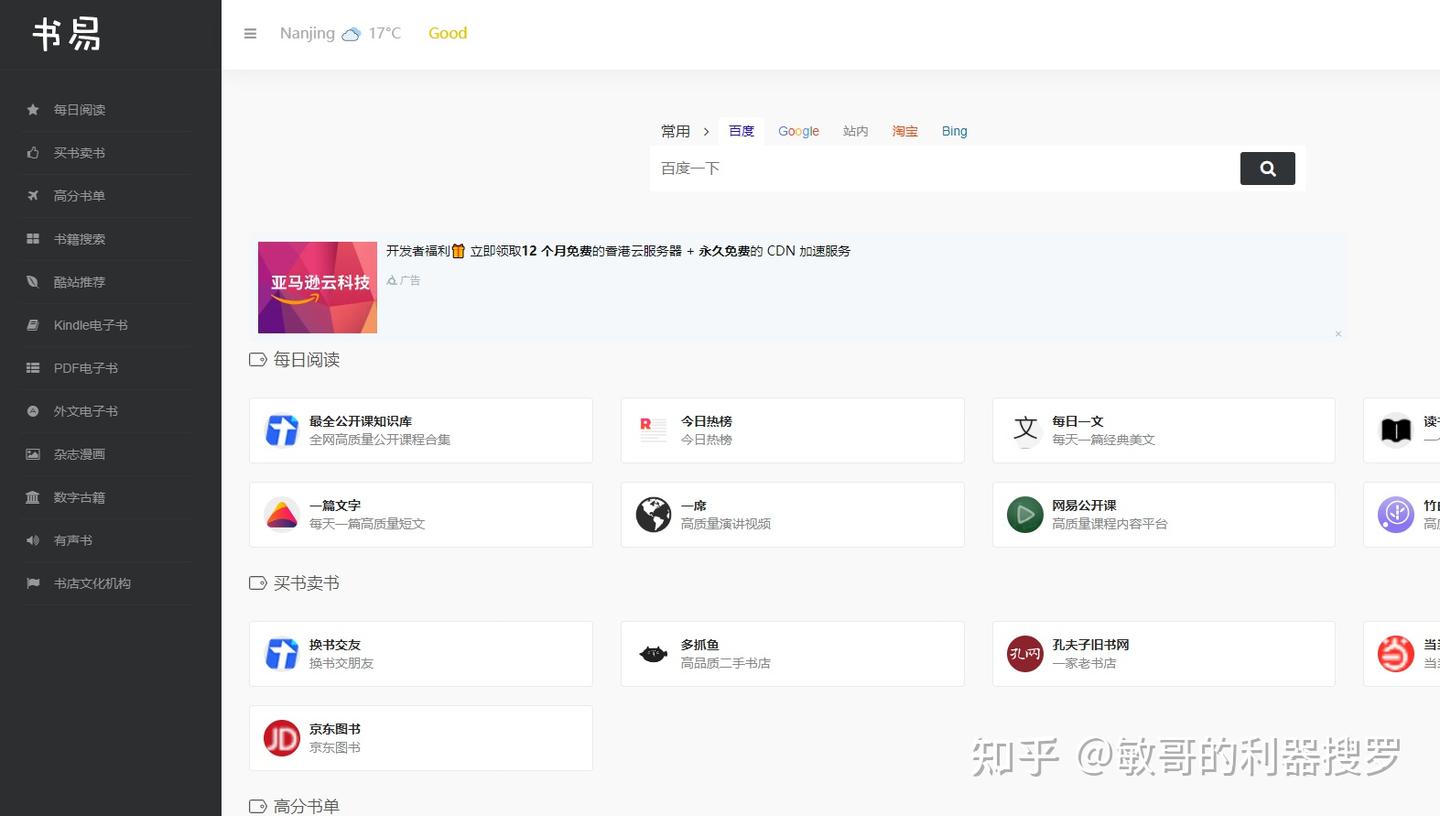Image resolution: width=1440 pixels, height=816 pixels.
Task: Focus the 百度一下 search input
Action: point(945,168)
